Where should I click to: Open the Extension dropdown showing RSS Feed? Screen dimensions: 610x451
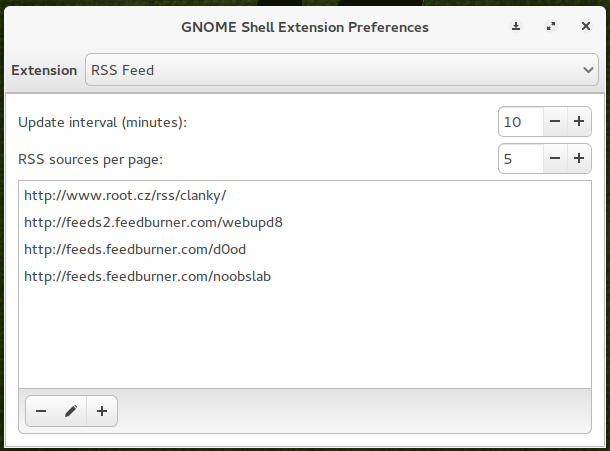342,70
